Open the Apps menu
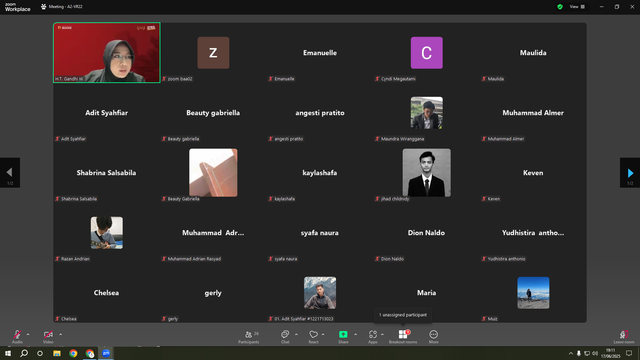This screenshot has width=640, height=360. click(373, 337)
